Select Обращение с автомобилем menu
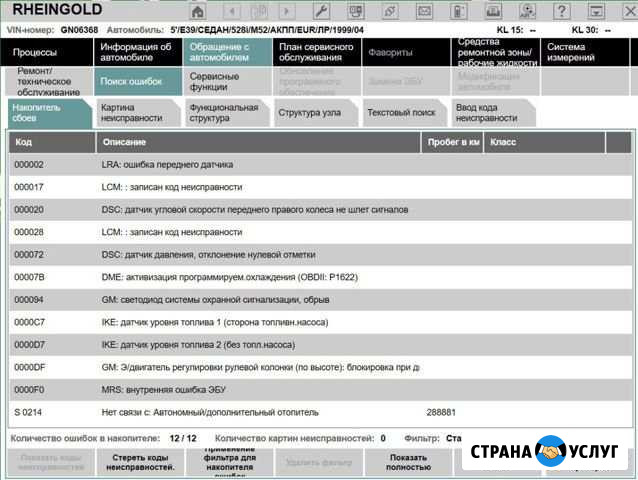 point(227,52)
